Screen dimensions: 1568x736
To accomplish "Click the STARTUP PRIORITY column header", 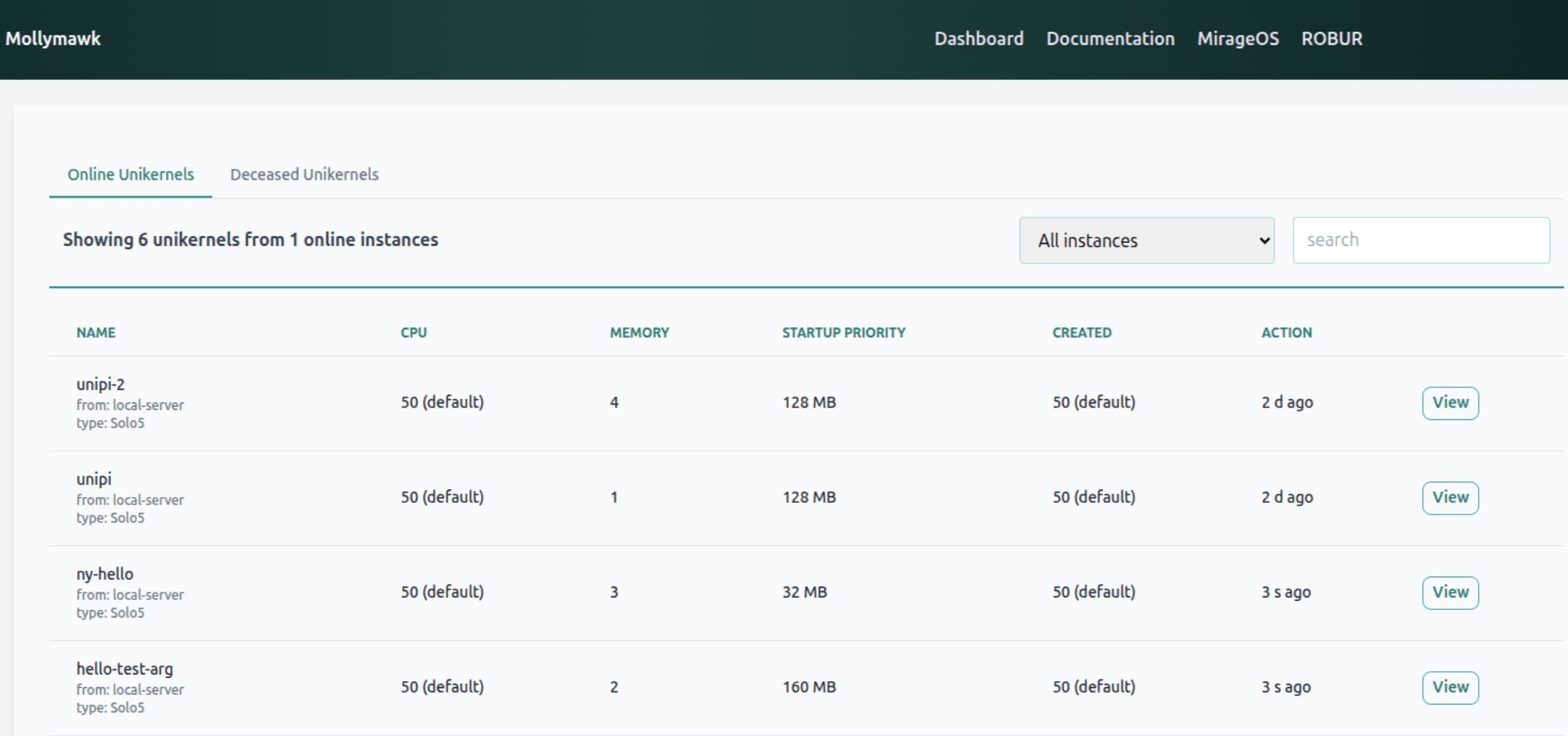I will (843, 332).
